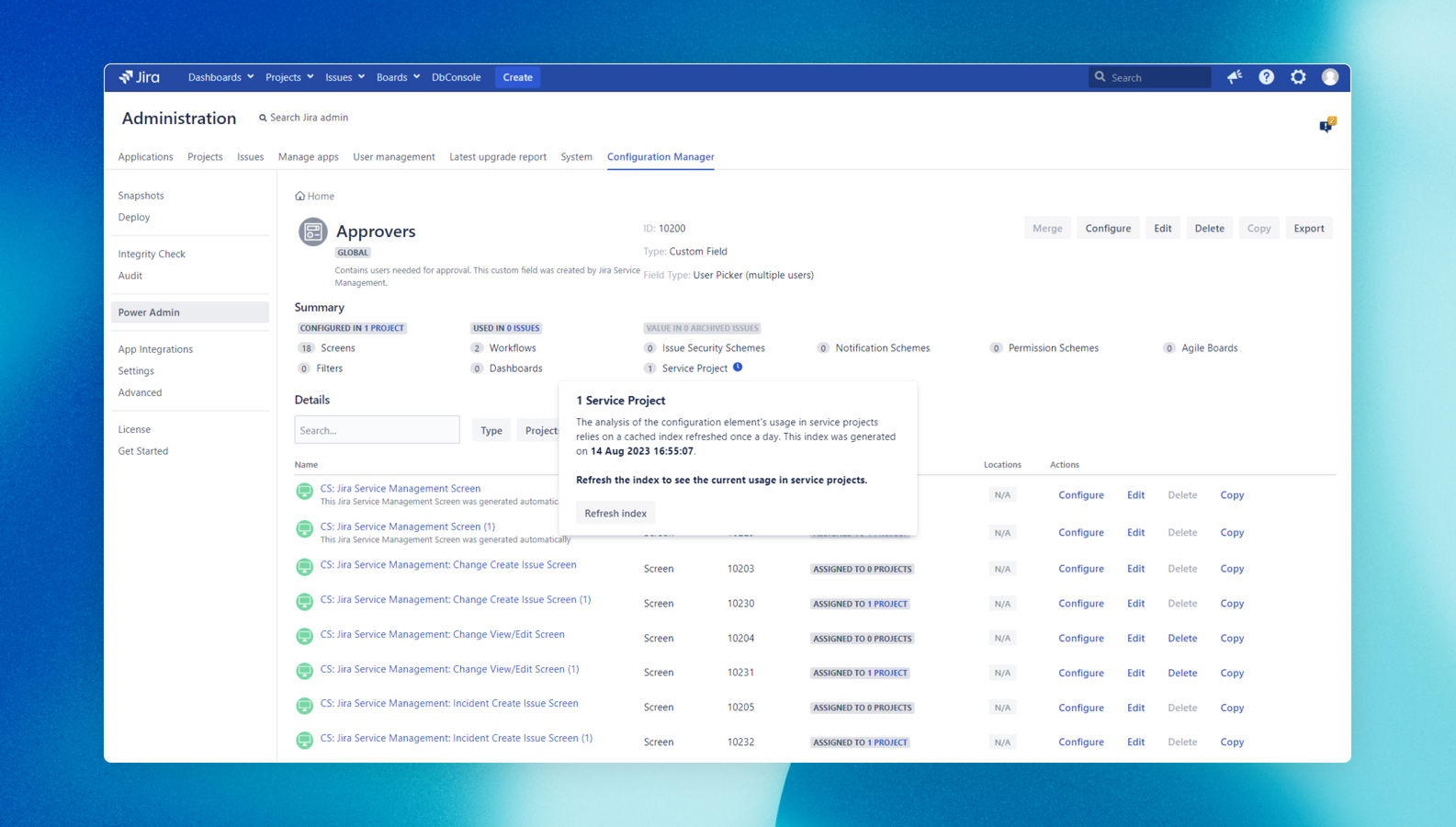Switch to the User management tab

point(393,157)
